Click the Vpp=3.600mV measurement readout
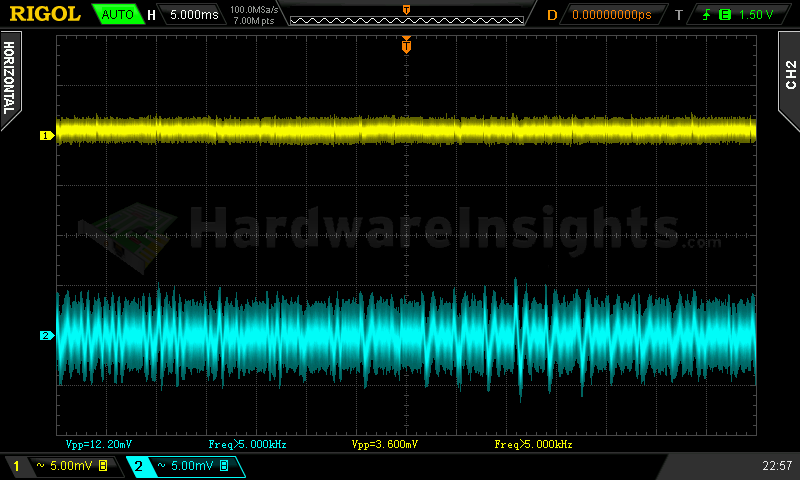Image resolution: width=800 pixels, height=480 pixels. point(385,443)
